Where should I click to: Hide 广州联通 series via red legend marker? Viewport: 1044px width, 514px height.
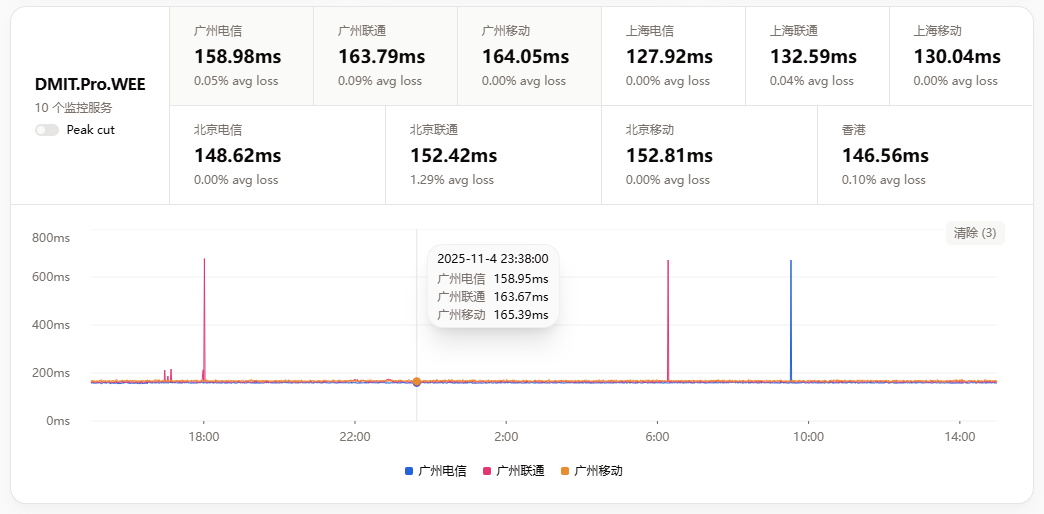click(x=487, y=471)
